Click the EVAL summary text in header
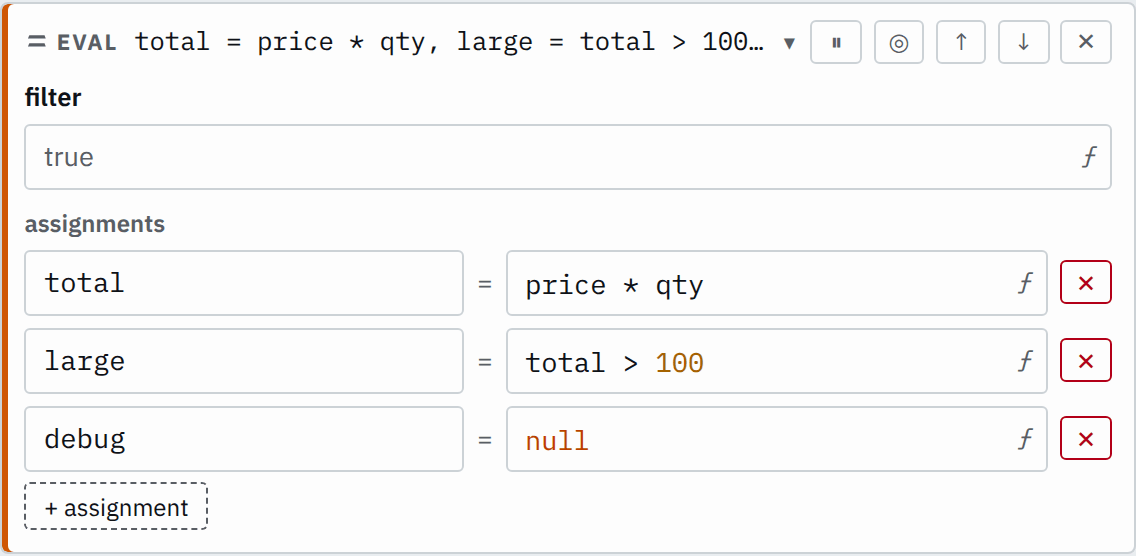Image resolution: width=1136 pixels, height=556 pixels. 449,42
